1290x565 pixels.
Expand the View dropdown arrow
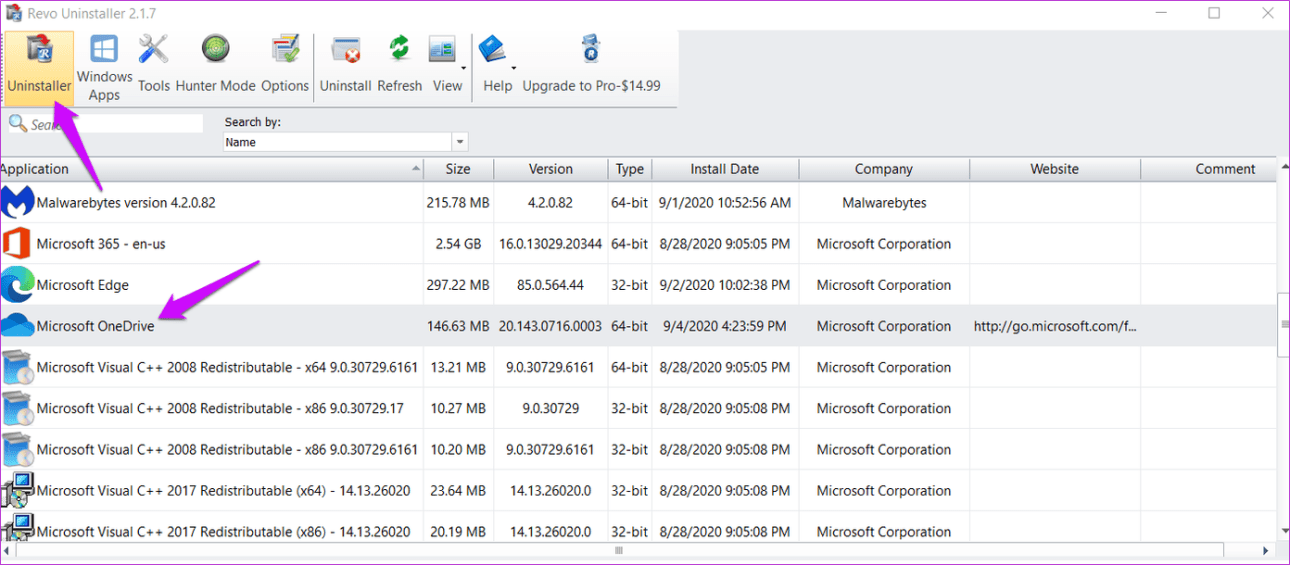pos(464,68)
